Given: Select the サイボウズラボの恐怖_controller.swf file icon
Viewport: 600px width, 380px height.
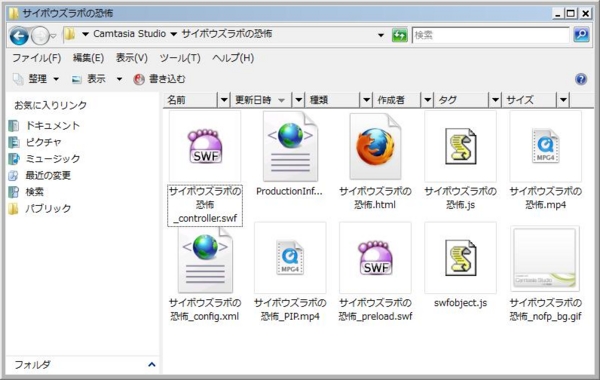Looking at the screenshot, I should tap(205, 147).
